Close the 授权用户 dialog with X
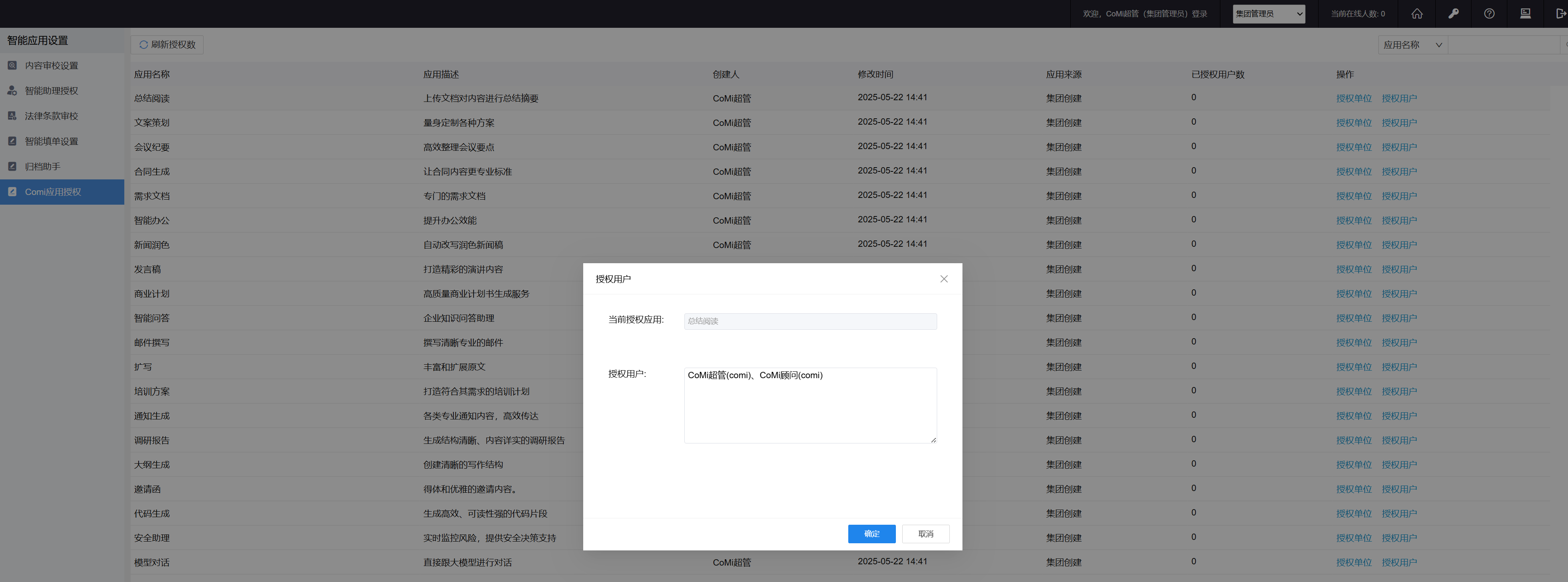This screenshot has height=582, width=1568. tap(943, 278)
